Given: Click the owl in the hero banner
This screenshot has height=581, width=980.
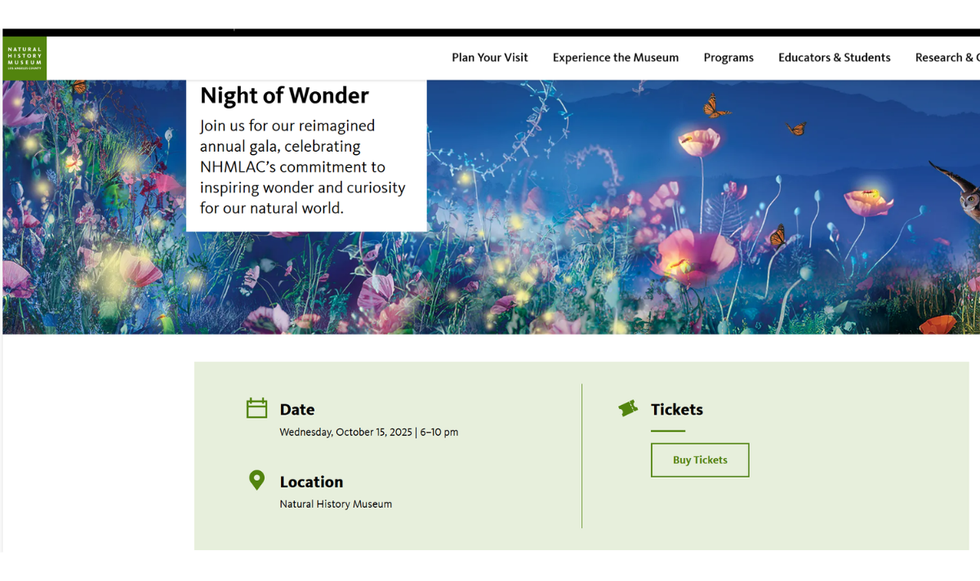Looking at the screenshot, I should coord(962,192).
